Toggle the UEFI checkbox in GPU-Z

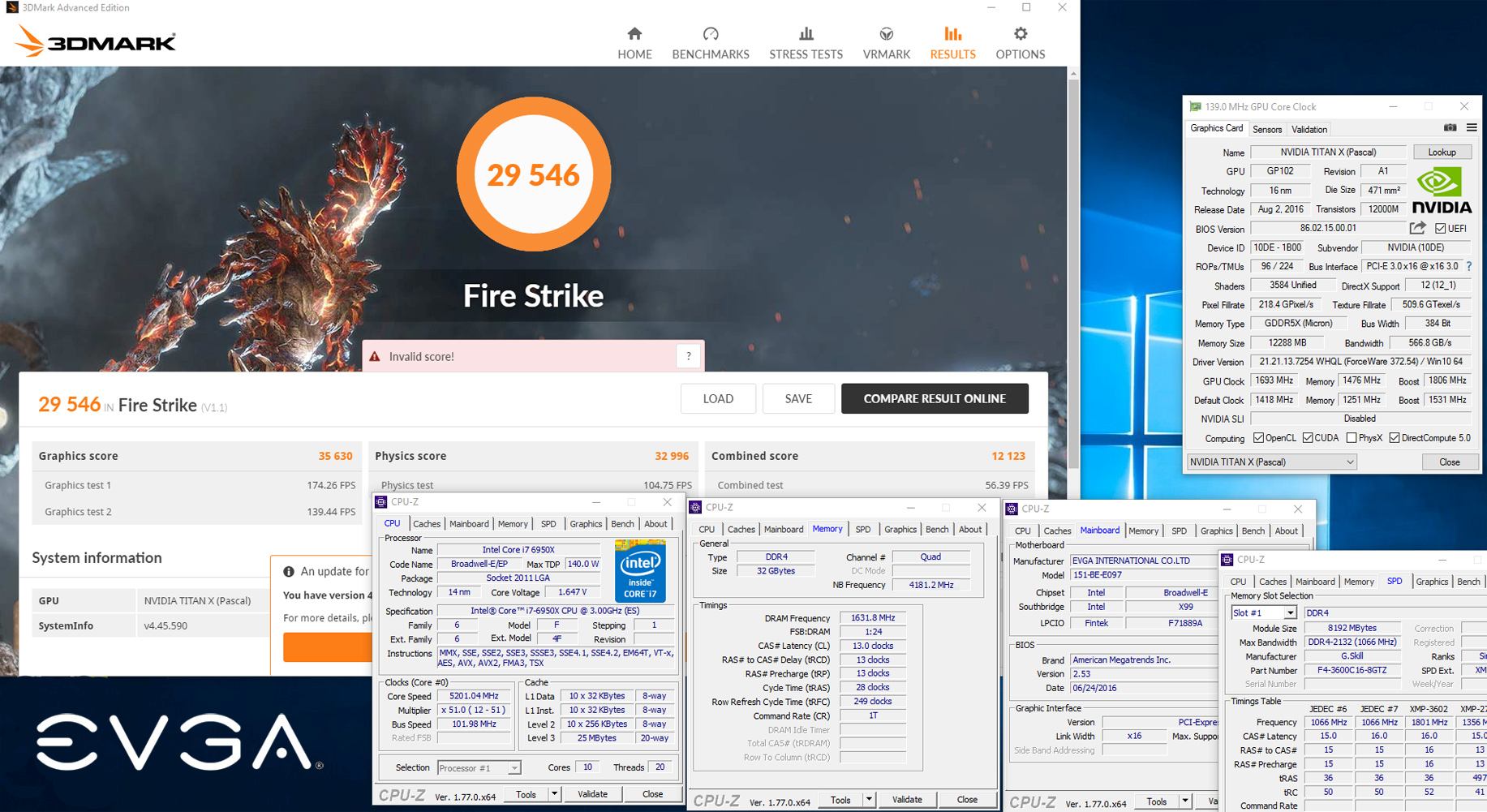click(x=1440, y=229)
